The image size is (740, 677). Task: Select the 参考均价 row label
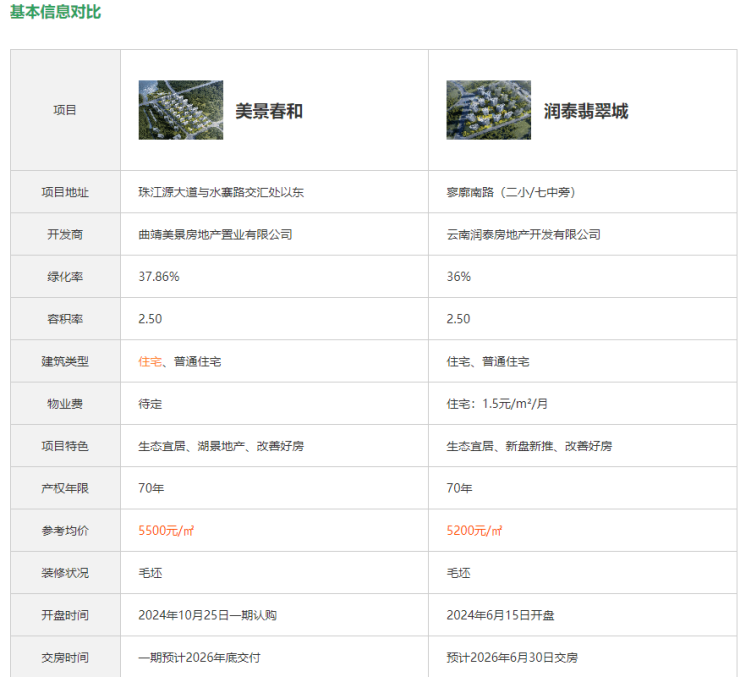[x=65, y=531]
